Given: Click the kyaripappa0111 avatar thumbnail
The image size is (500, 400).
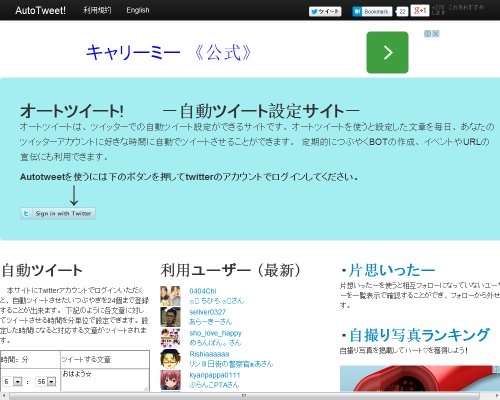Looking at the screenshot, I should tap(170, 380).
